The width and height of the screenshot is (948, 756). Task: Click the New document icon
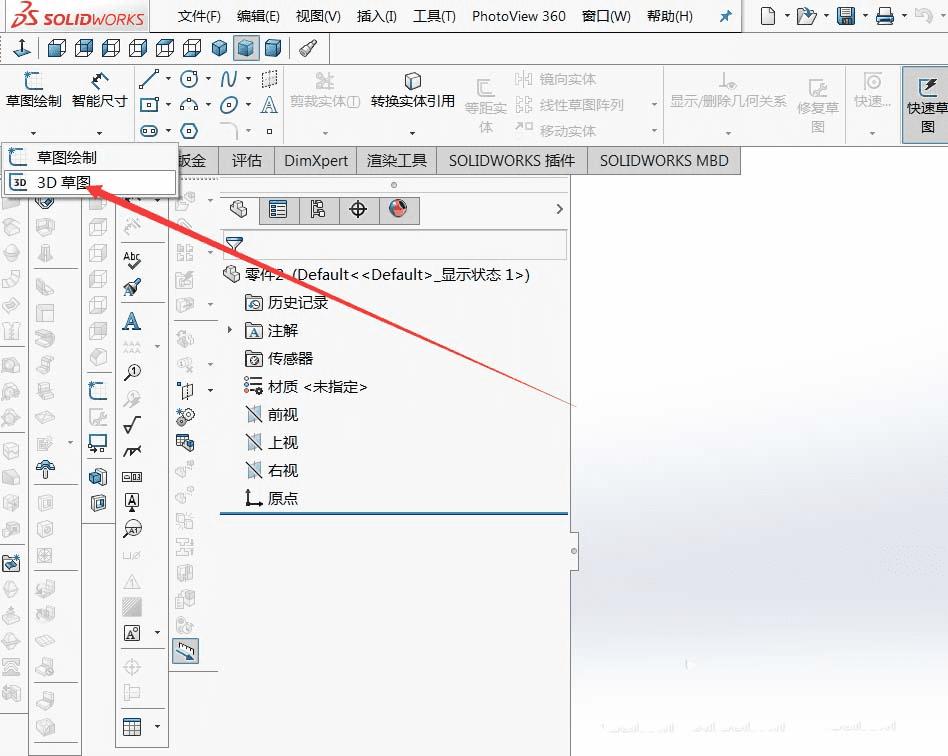click(x=767, y=16)
